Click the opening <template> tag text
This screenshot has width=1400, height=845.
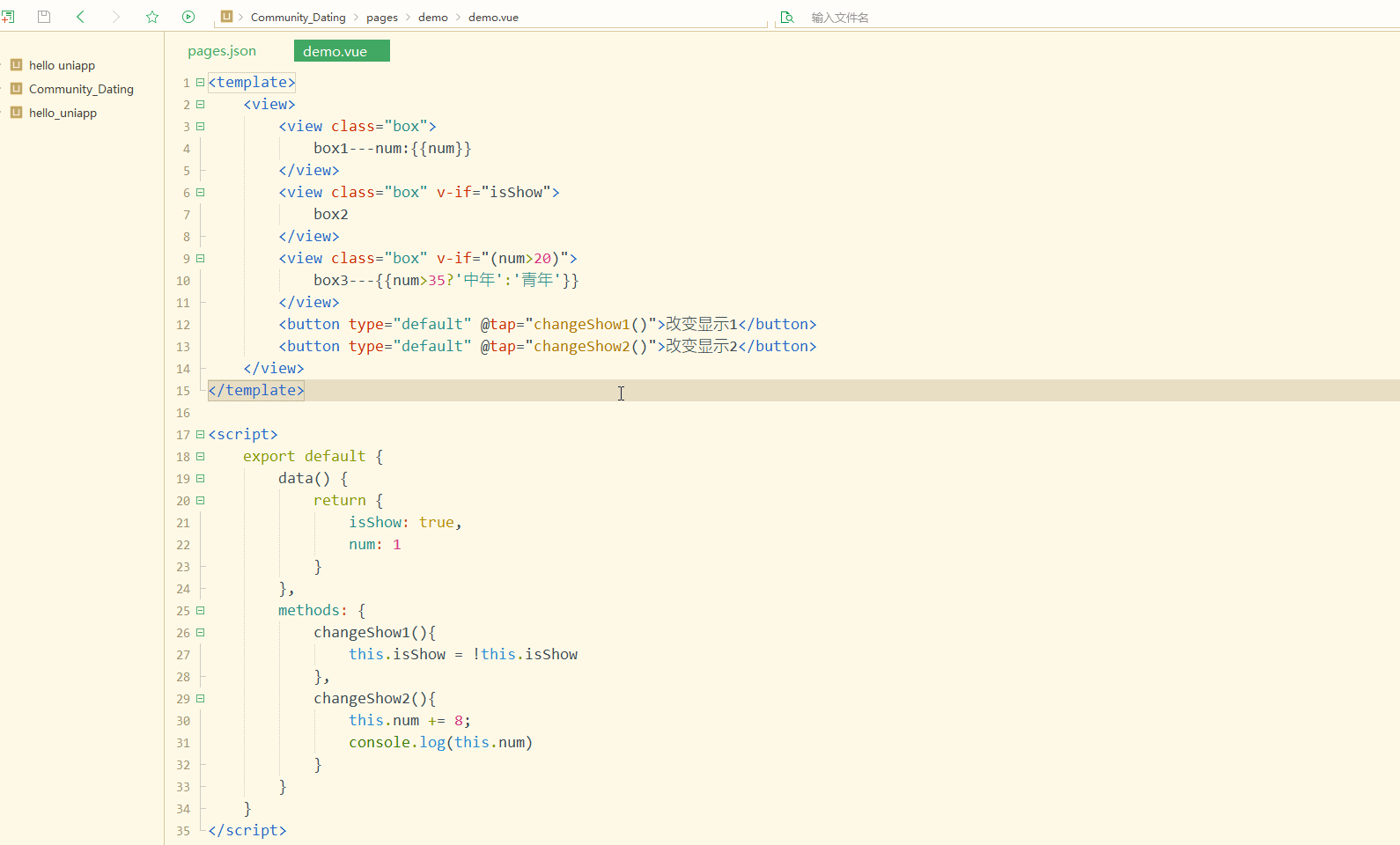click(x=252, y=82)
